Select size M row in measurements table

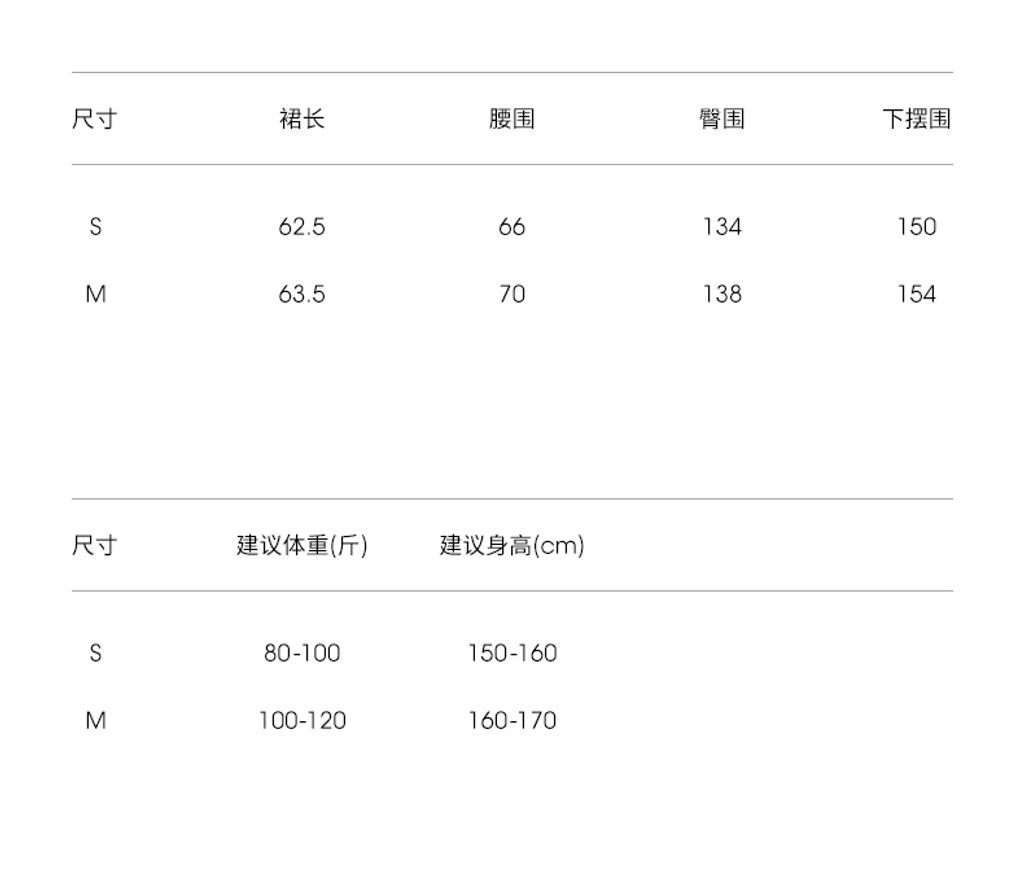512,294
